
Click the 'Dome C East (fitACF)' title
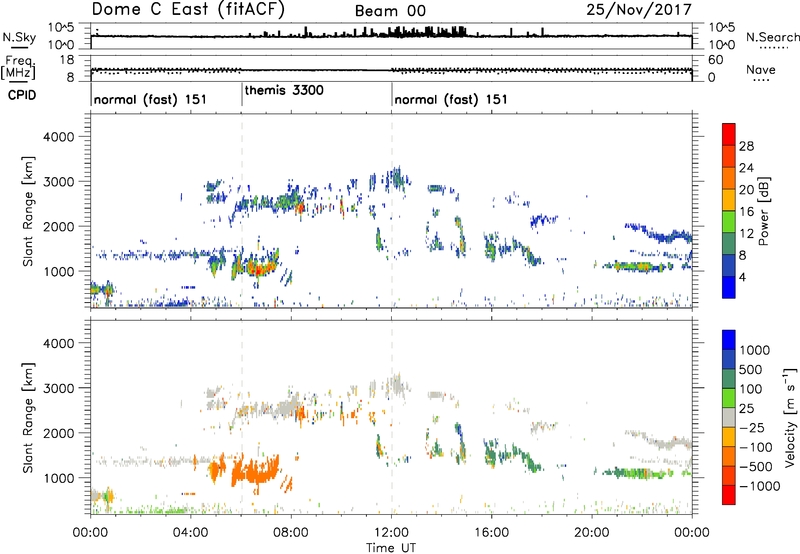click(x=188, y=9)
